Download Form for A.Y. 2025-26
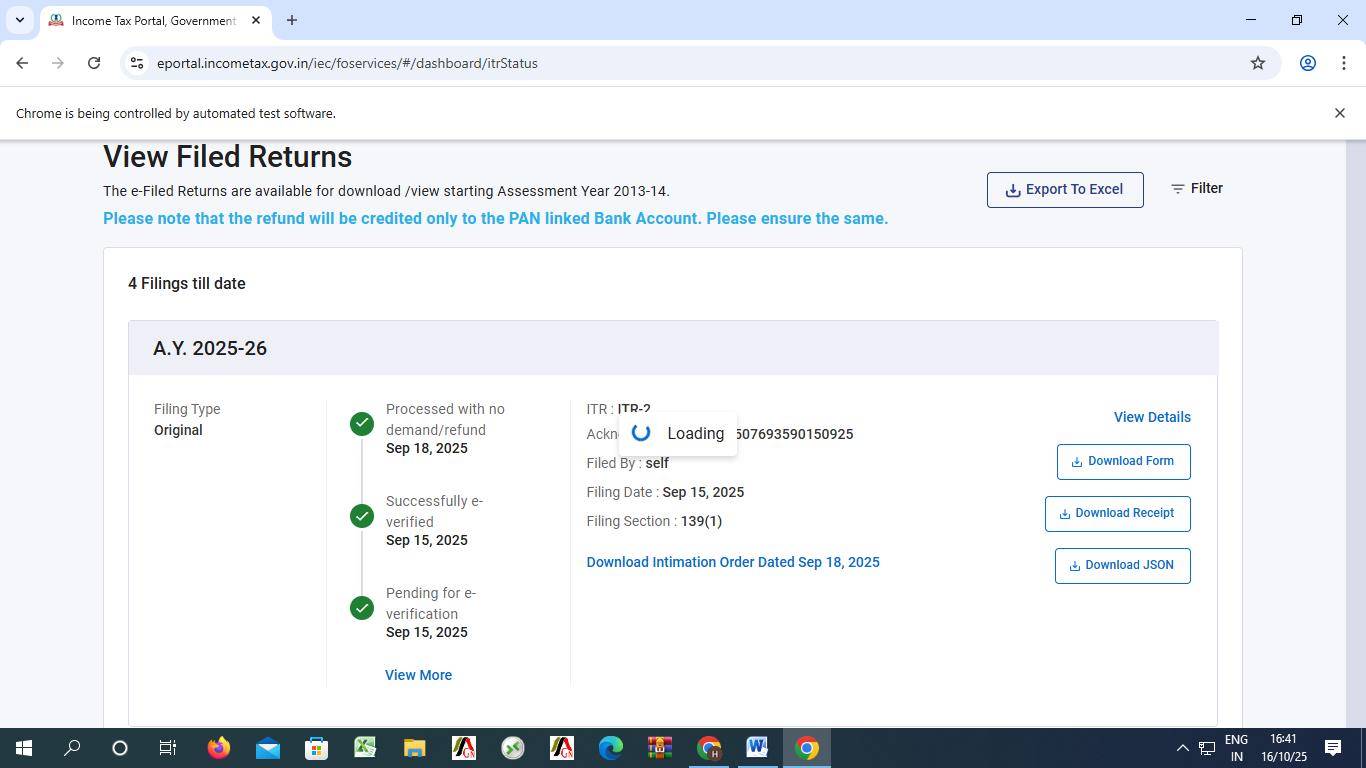The height and width of the screenshot is (768, 1366). 1122,461
